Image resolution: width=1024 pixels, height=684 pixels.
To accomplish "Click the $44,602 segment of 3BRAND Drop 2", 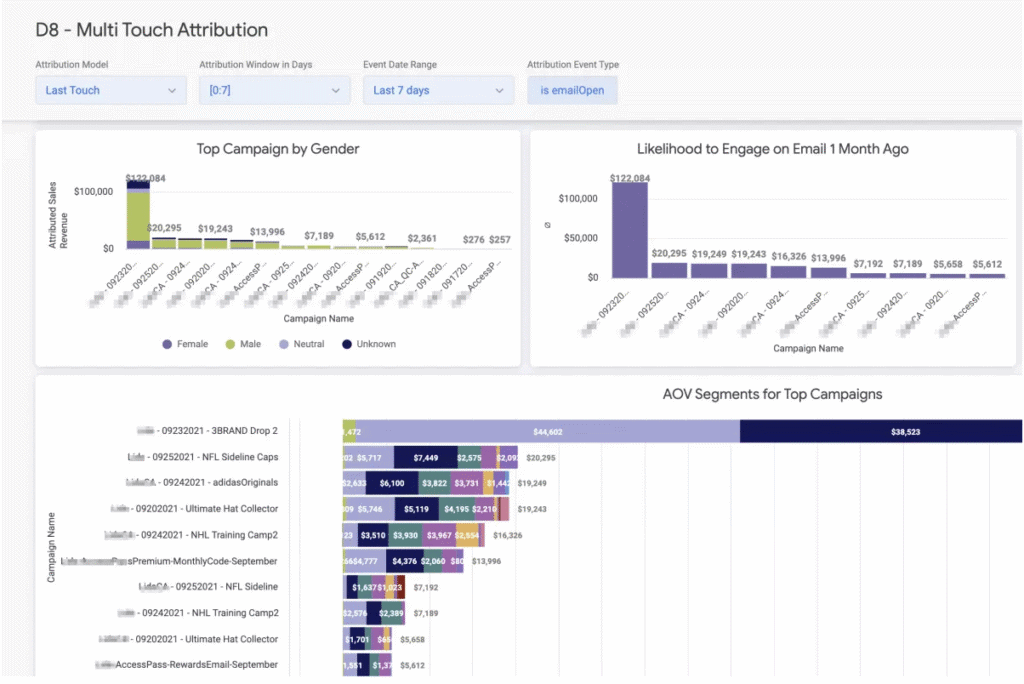I will pos(547,431).
